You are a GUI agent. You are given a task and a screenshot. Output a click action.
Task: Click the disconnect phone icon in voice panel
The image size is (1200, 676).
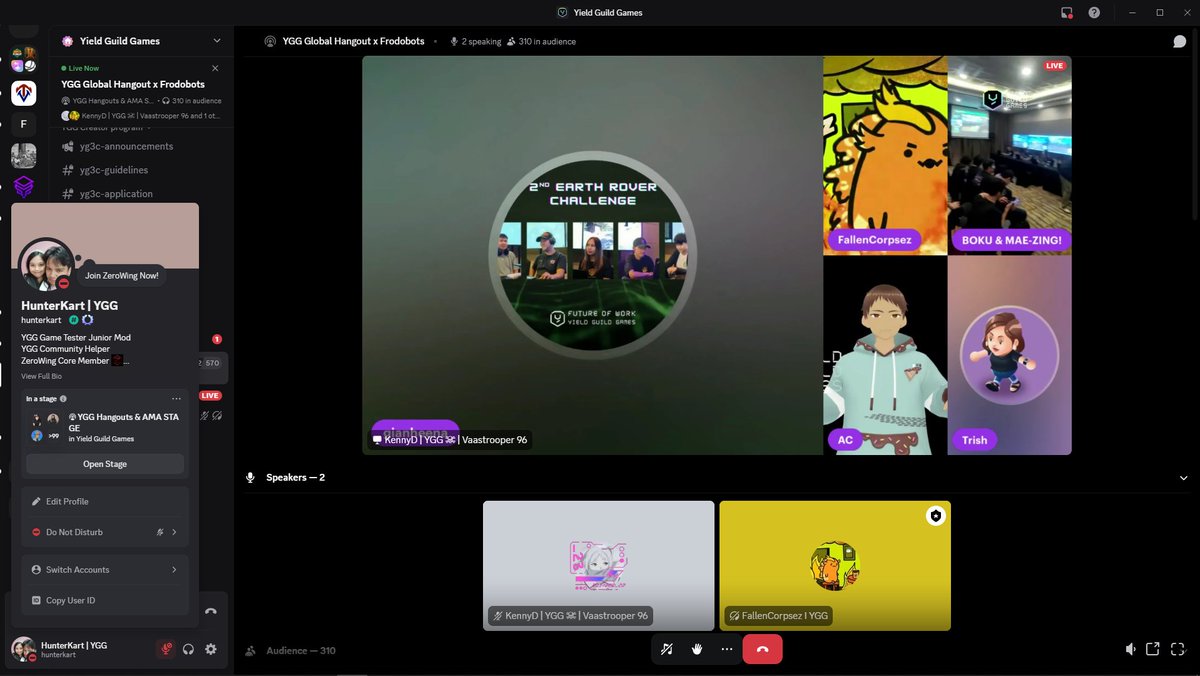pyautogui.click(x=210, y=611)
